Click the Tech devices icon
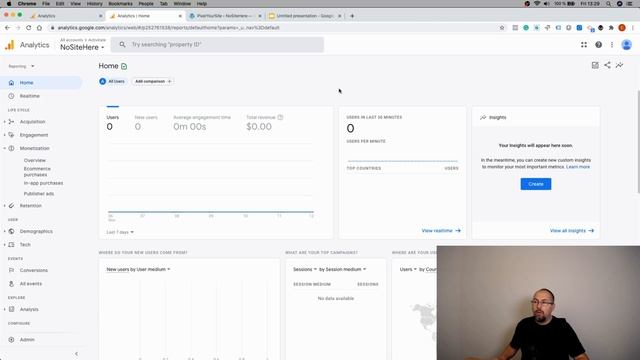Viewport: 640px width, 360px height. pos(11,244)
